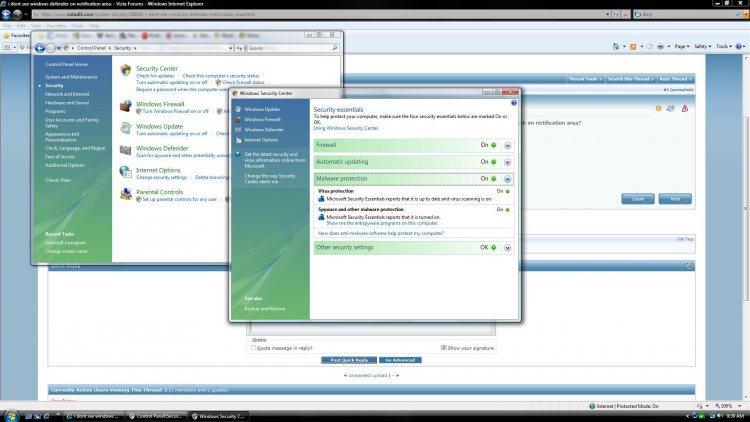
Task: Click the Control Panel refresh arrows icon
Action: point(240,48)
